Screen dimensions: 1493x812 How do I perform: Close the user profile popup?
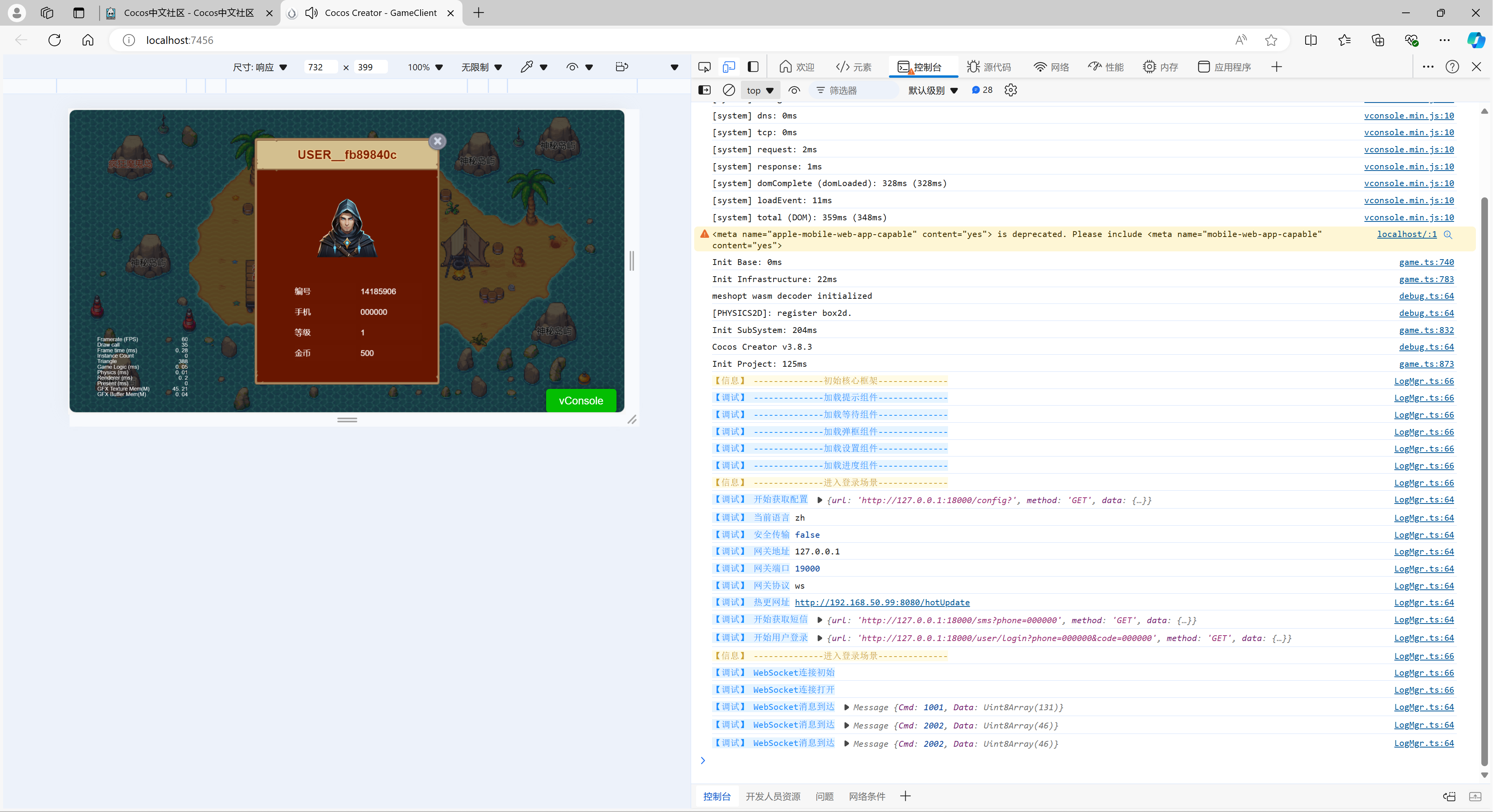pyautogui.click(x=438, y=141)
